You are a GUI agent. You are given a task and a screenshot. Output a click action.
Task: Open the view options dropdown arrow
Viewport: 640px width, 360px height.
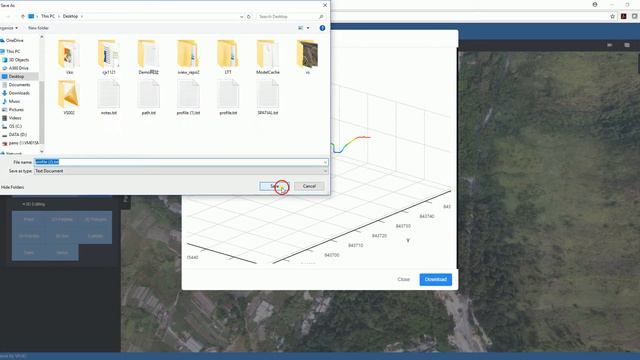point(308,28)
